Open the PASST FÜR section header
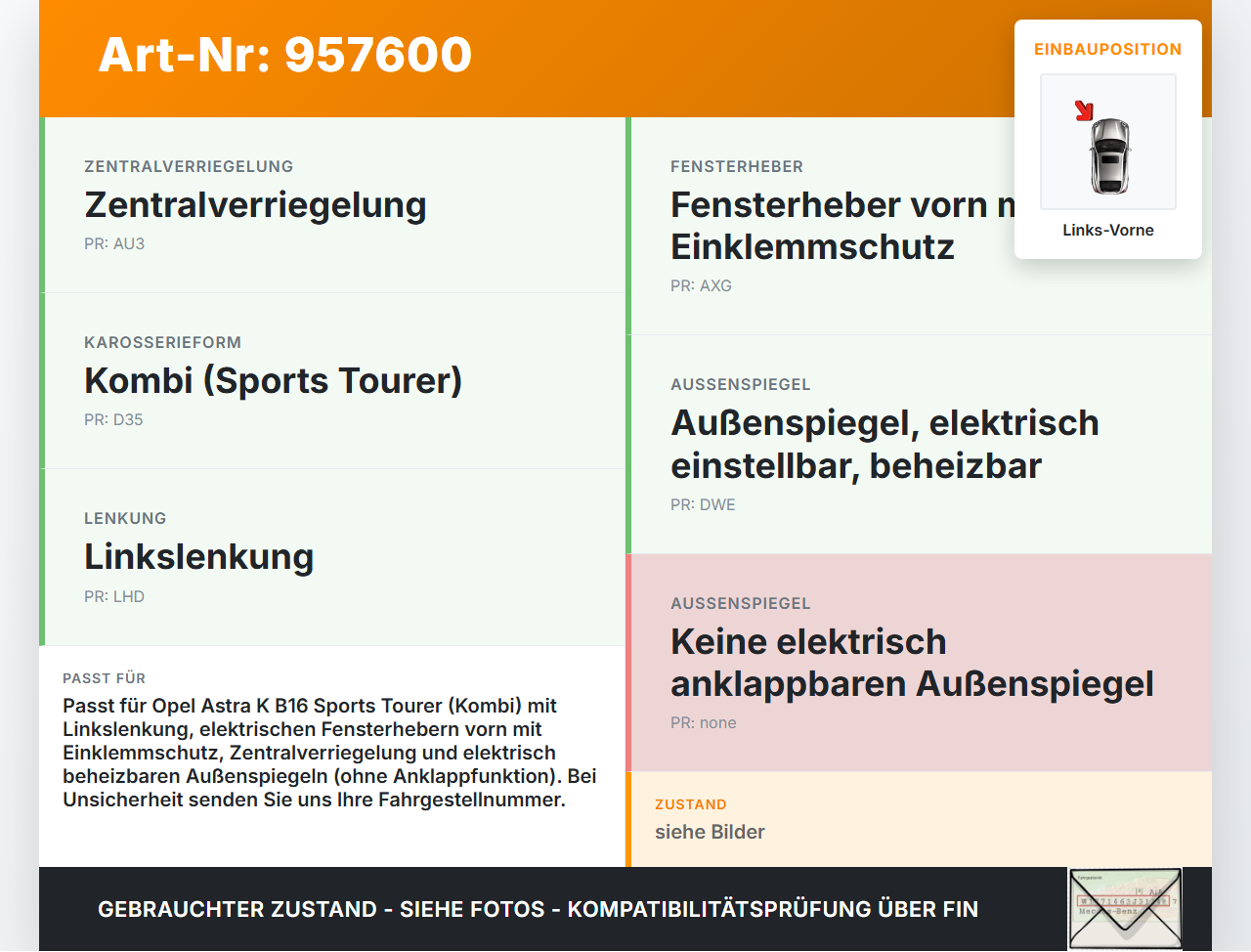 [104, 677]
